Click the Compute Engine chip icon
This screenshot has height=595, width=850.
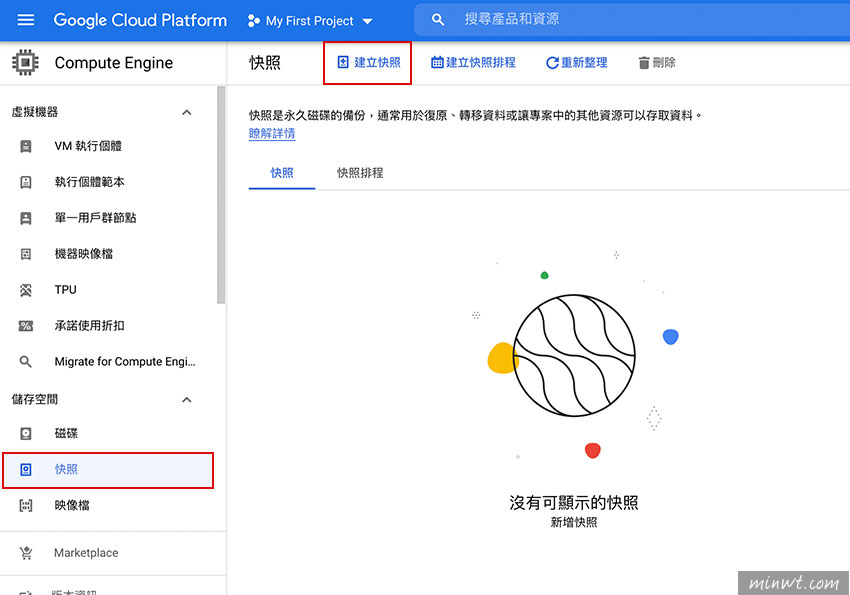click(25, 62)
